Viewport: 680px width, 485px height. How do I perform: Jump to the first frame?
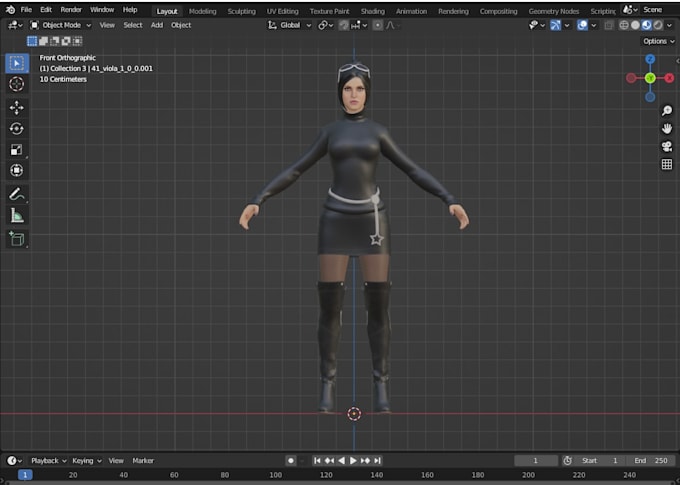point(317,461)
